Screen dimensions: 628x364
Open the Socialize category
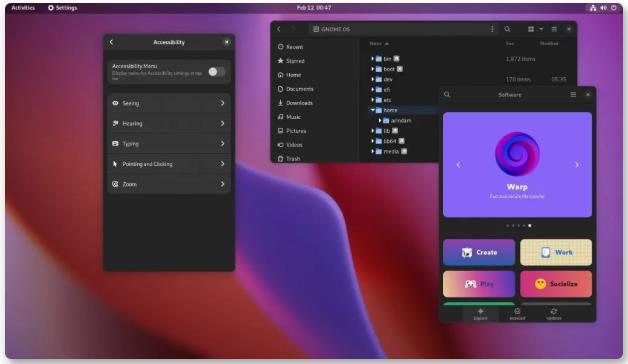coord(556,284)
